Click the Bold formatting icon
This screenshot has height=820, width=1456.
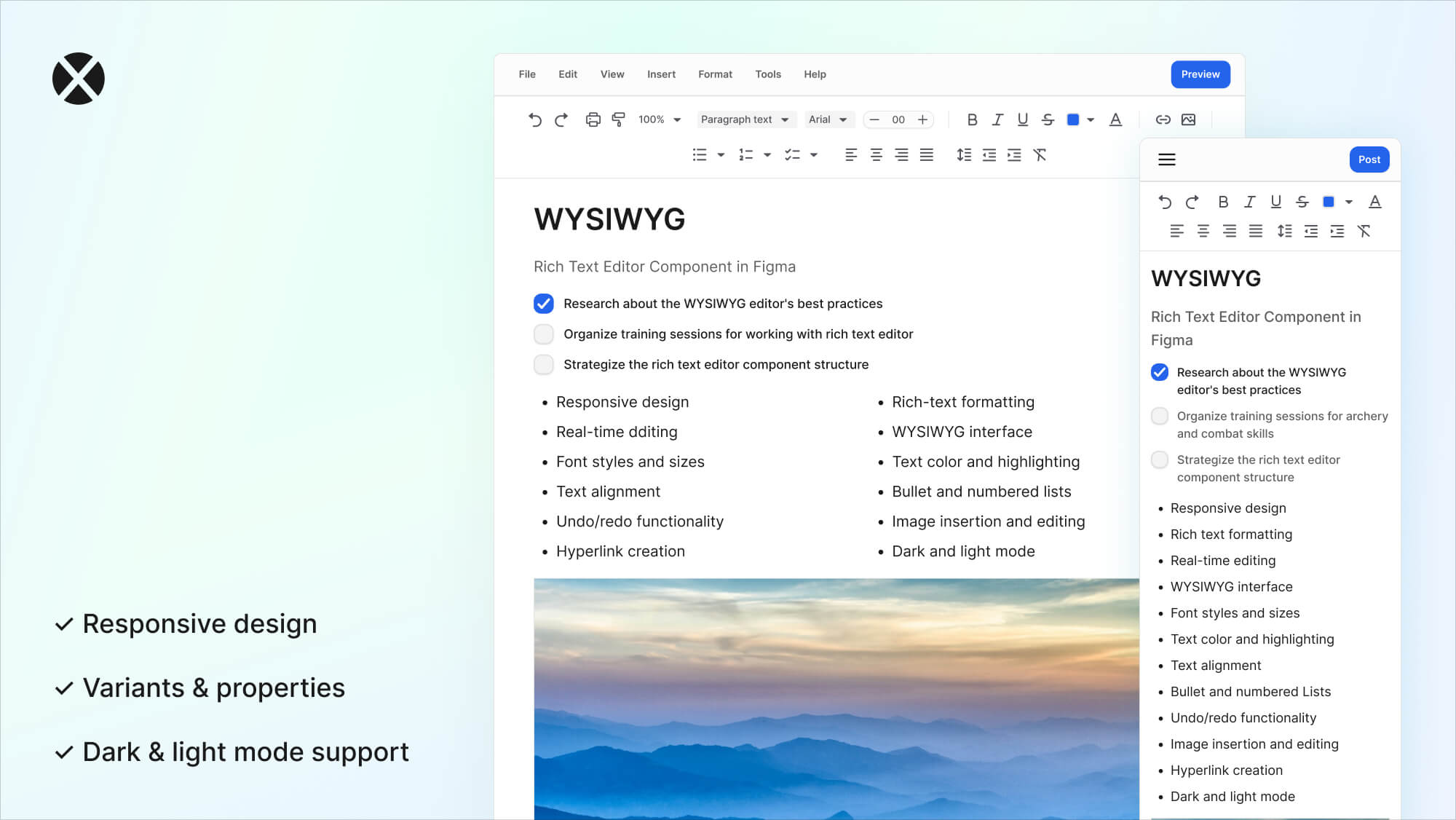[970, 119]
